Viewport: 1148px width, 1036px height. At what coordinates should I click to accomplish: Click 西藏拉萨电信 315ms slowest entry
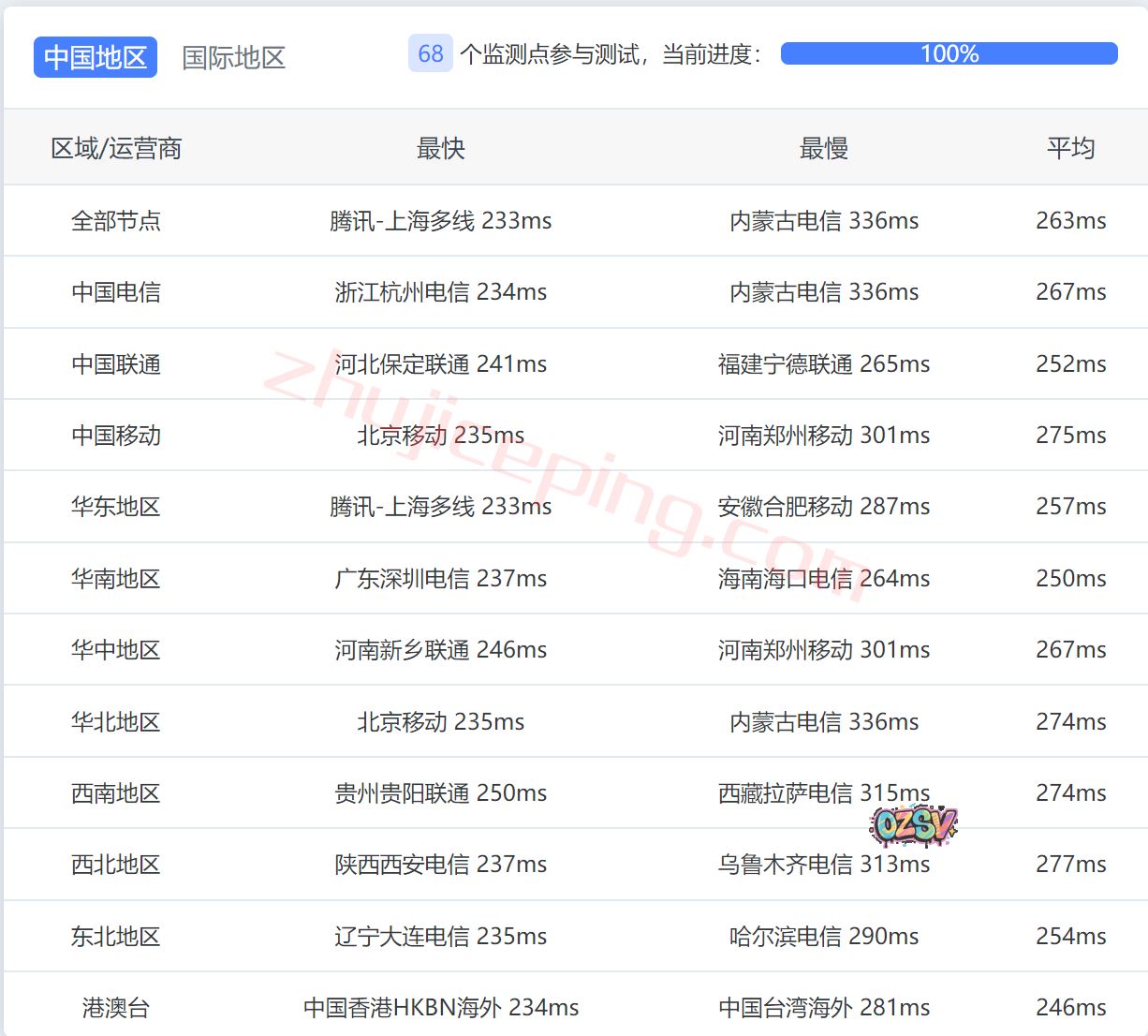pyautogui.click(x=823, y=793)
